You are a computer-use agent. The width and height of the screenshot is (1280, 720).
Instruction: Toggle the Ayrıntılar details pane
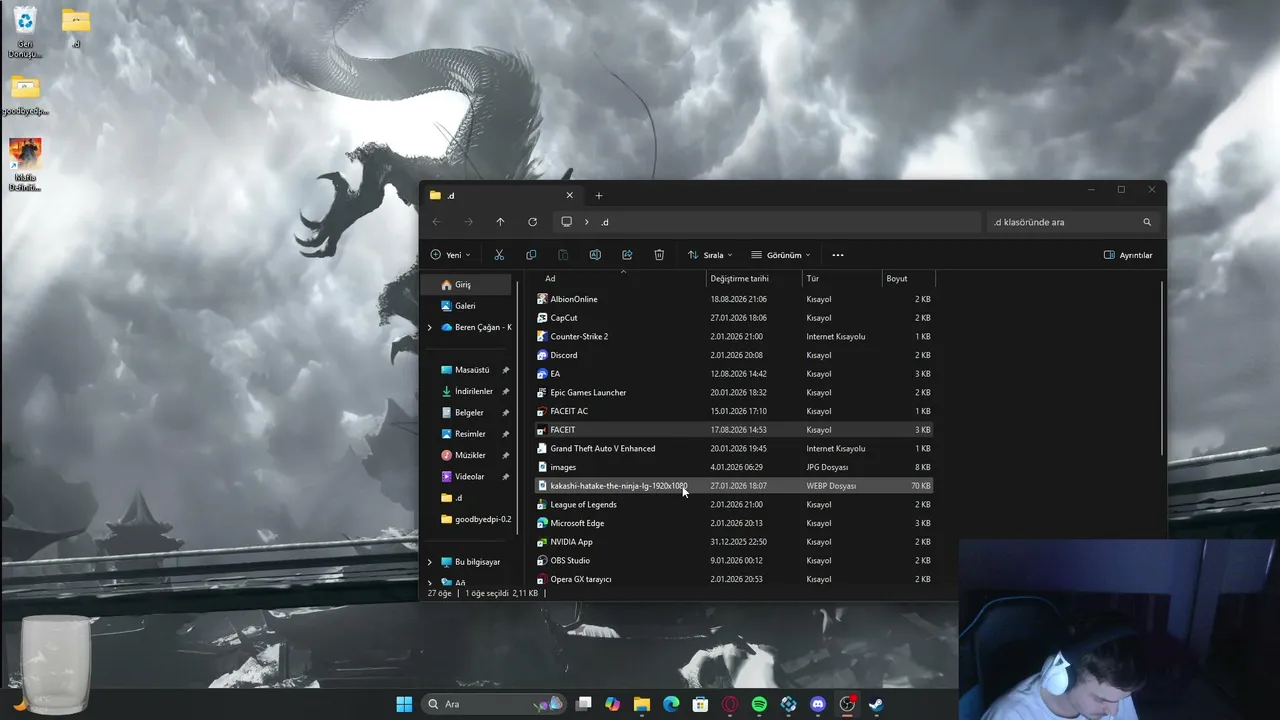click(x=1128, y=255)
